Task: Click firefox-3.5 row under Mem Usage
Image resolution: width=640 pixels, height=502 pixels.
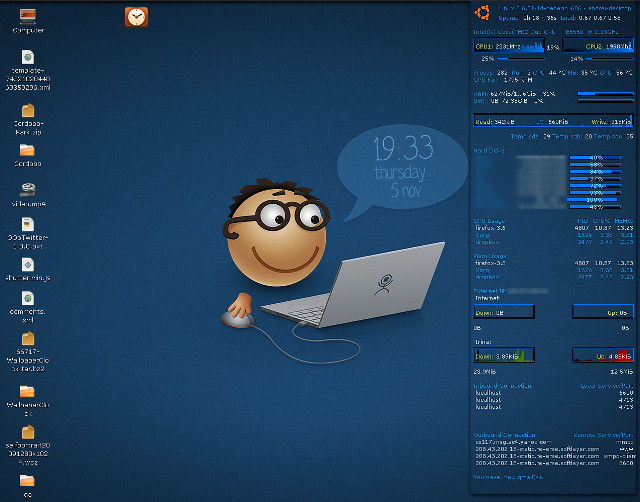Action: (x=553, y=263)
